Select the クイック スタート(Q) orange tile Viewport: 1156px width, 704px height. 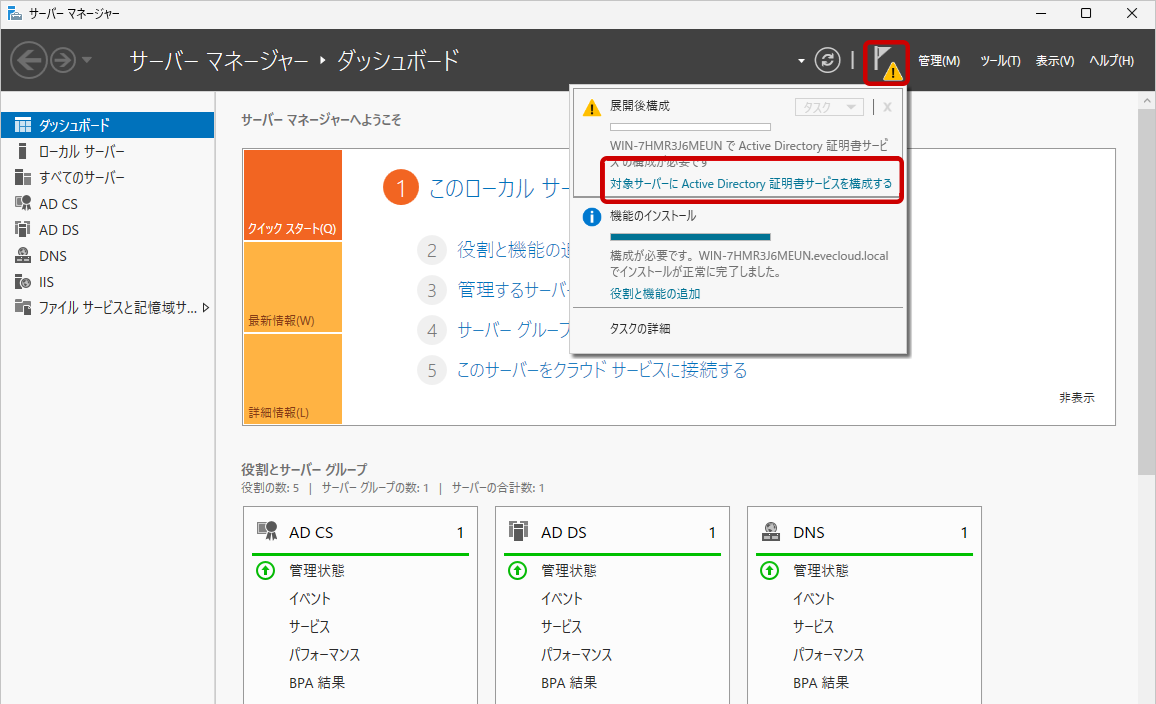(292, 196)
